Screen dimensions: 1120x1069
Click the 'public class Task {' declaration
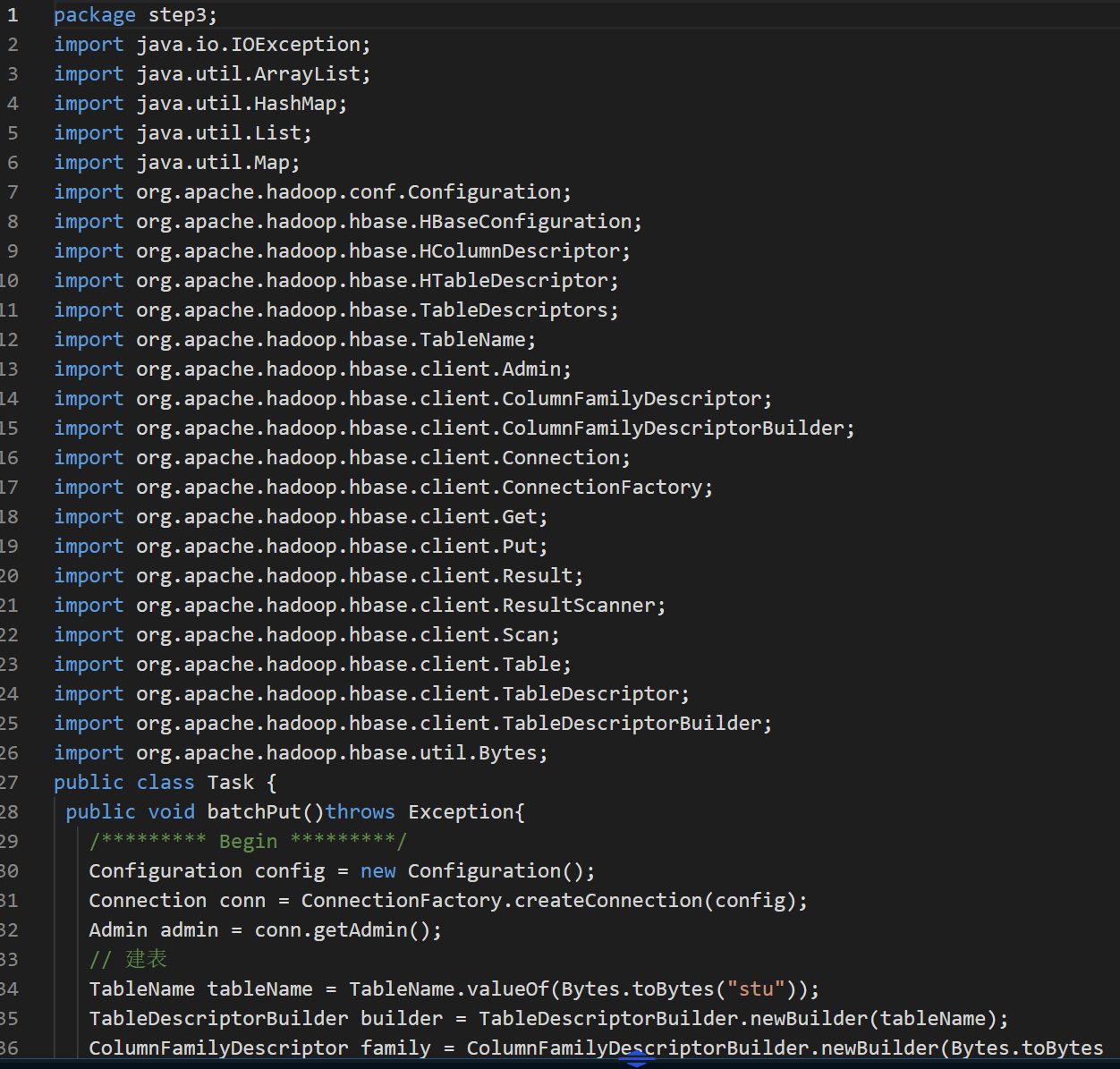(165, 783)
